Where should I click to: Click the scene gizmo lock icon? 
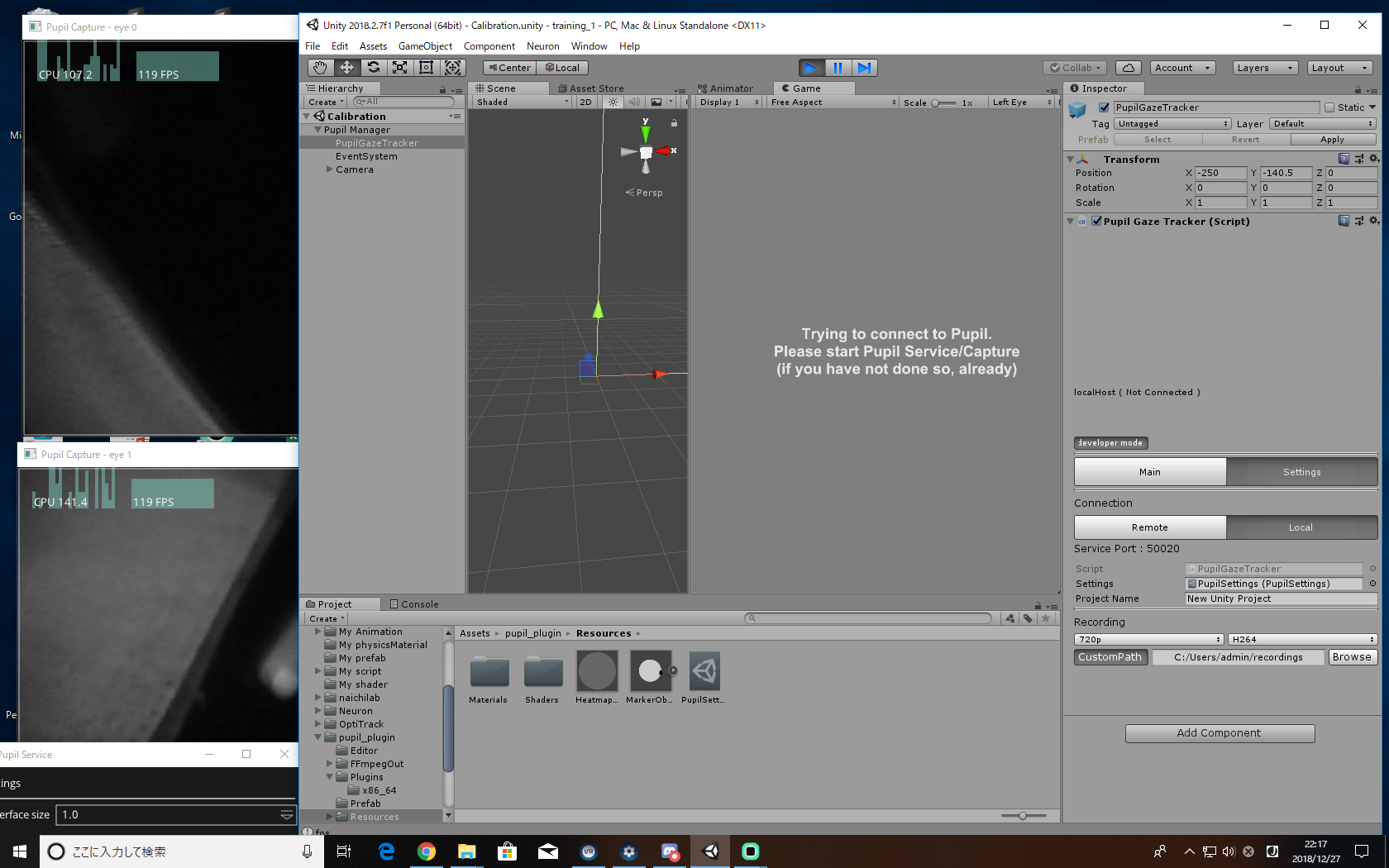tap(674, 122)
